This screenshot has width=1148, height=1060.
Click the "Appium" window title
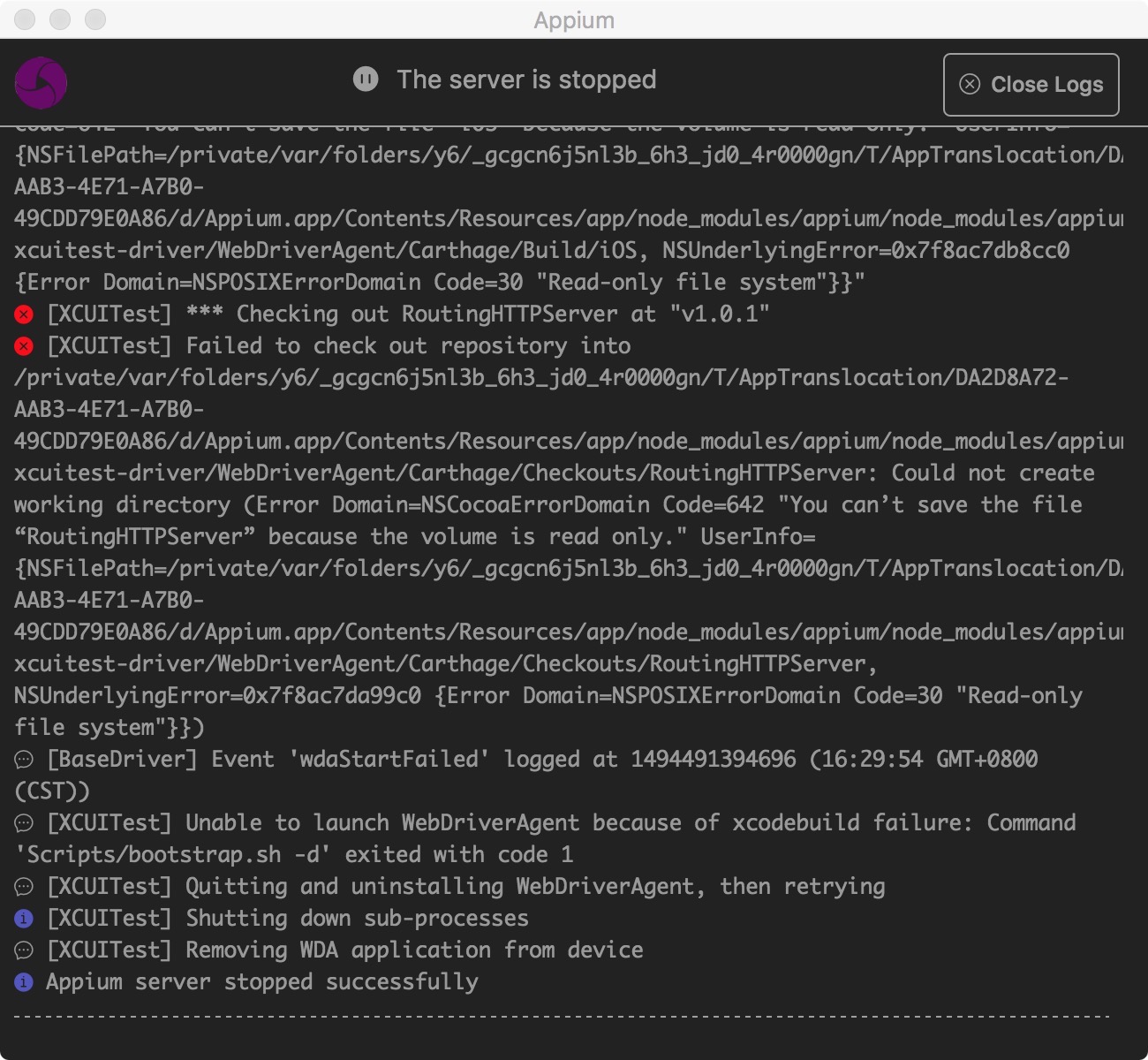[574, 20]
